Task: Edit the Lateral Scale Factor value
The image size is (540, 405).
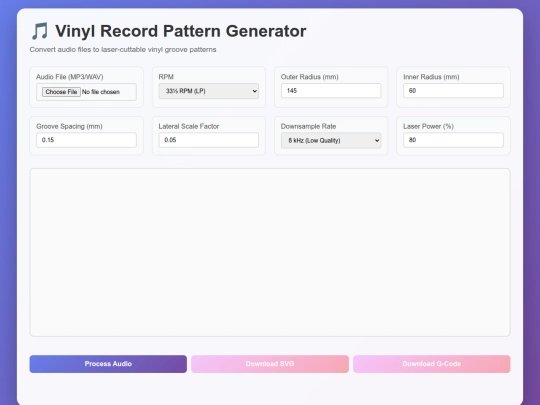Action: [209, 140]
